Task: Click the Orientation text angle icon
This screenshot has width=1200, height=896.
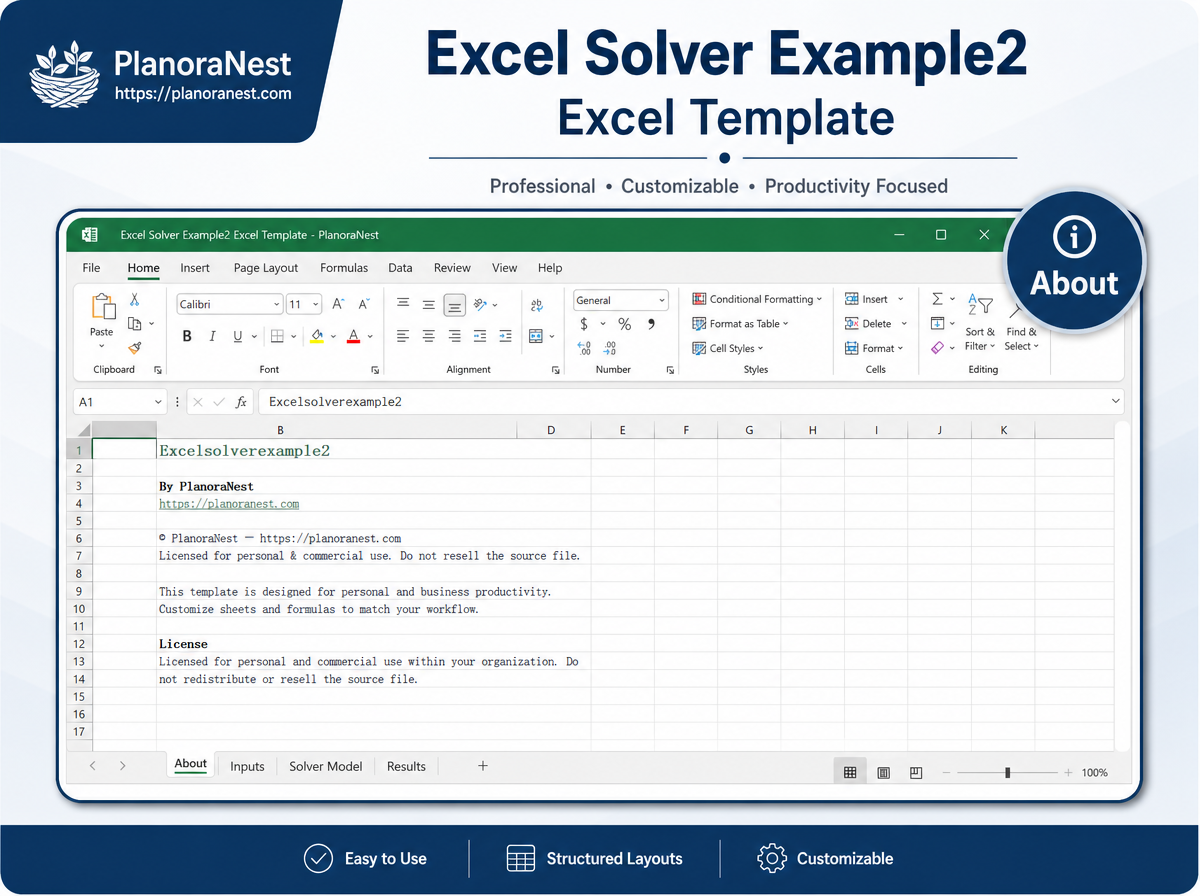Action: pos(481,304)
